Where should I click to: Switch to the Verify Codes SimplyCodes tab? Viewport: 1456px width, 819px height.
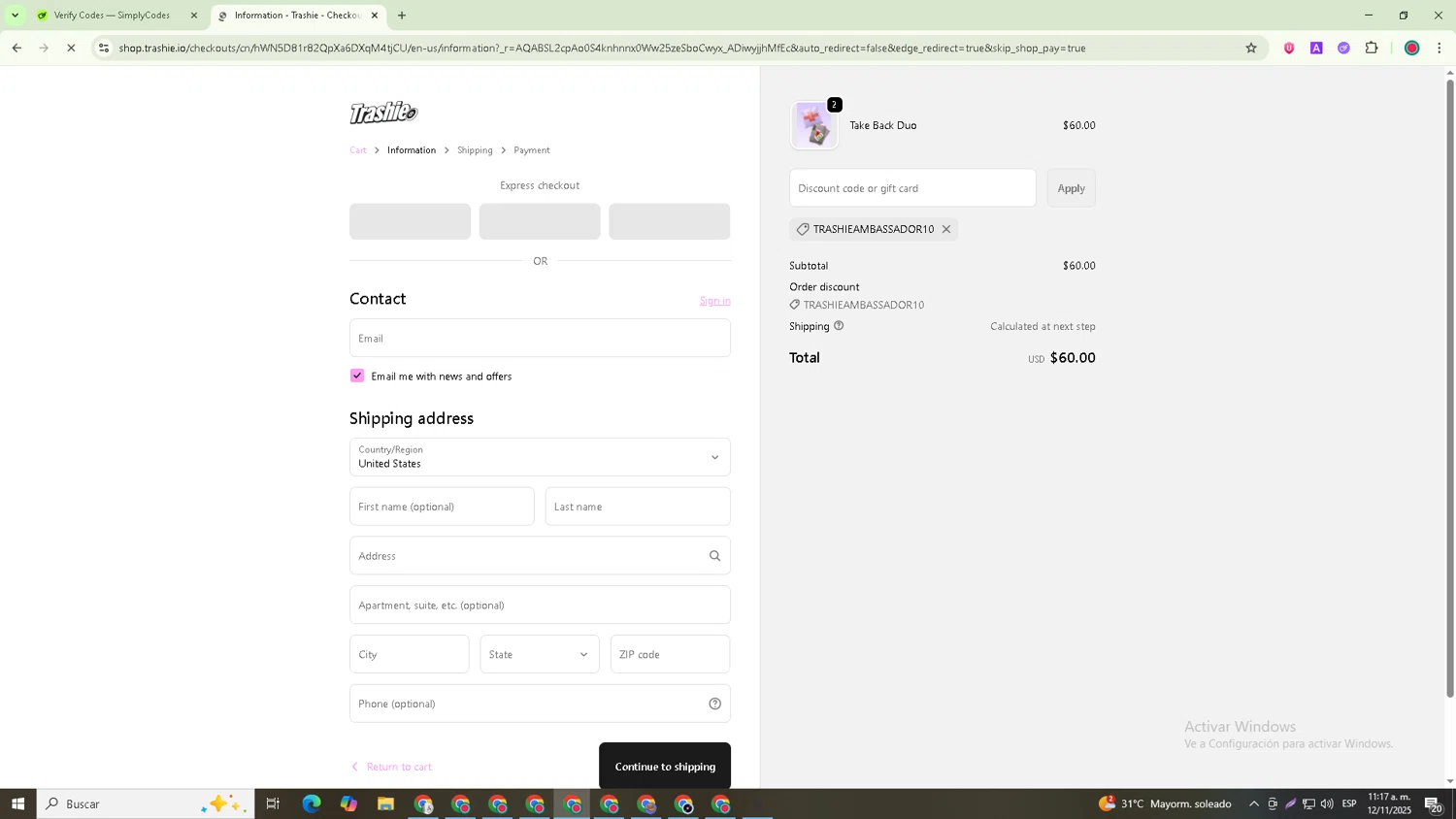click(112, 16)
